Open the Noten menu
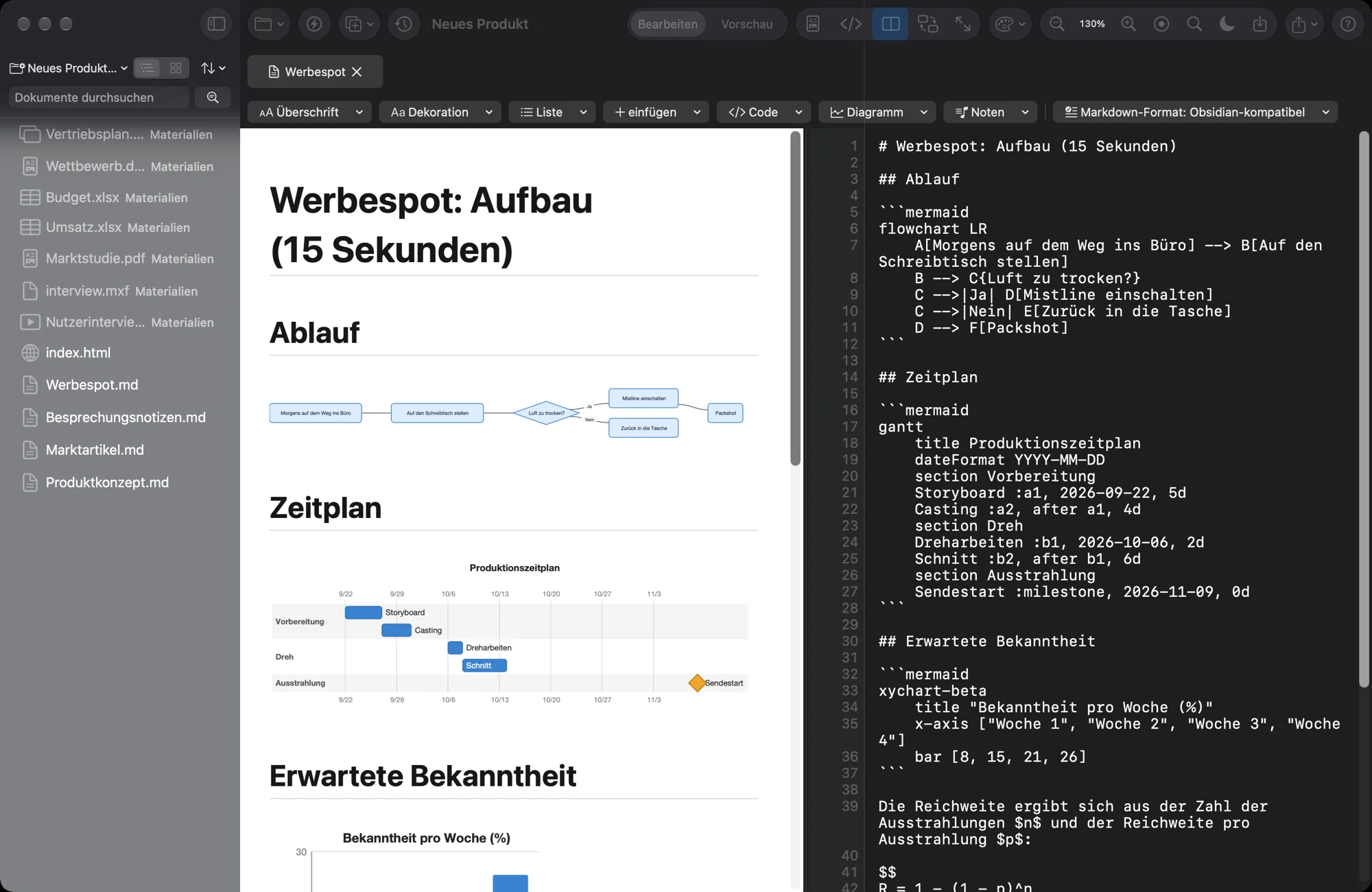 (x=991, y=112)
